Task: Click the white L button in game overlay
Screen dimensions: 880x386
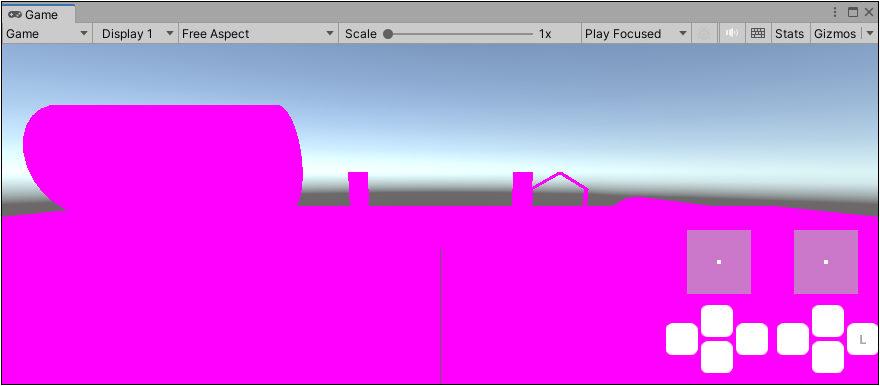Action: tap(862, 339)
